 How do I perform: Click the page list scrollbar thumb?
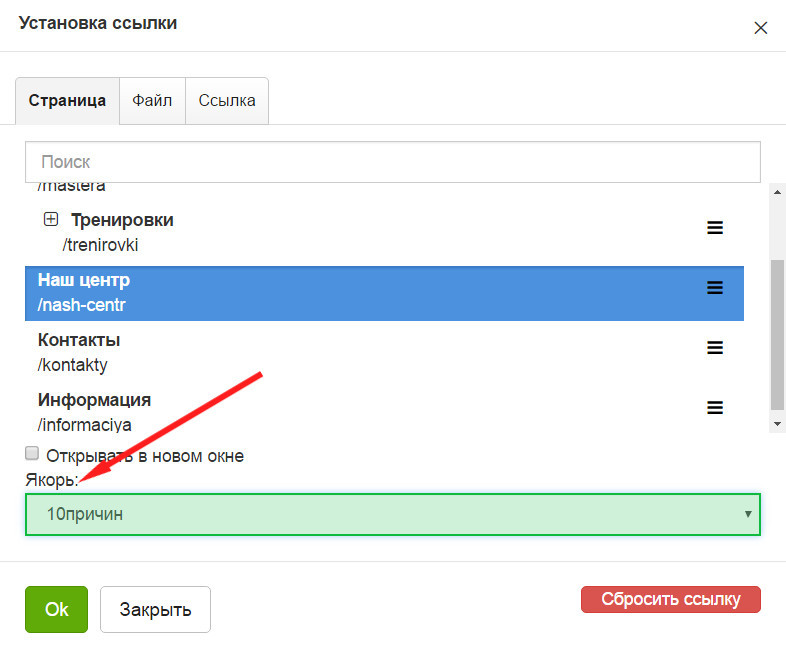[777, 335]
